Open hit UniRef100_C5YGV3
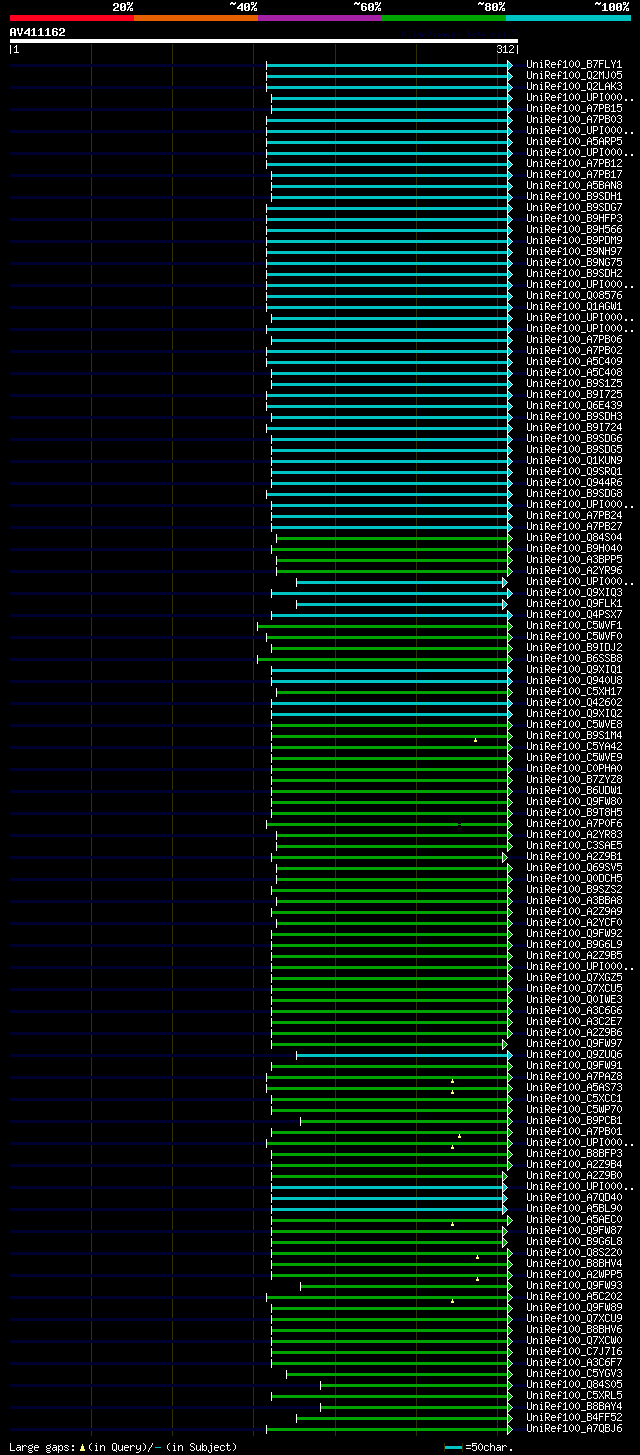 click(x=574, y=1374)
